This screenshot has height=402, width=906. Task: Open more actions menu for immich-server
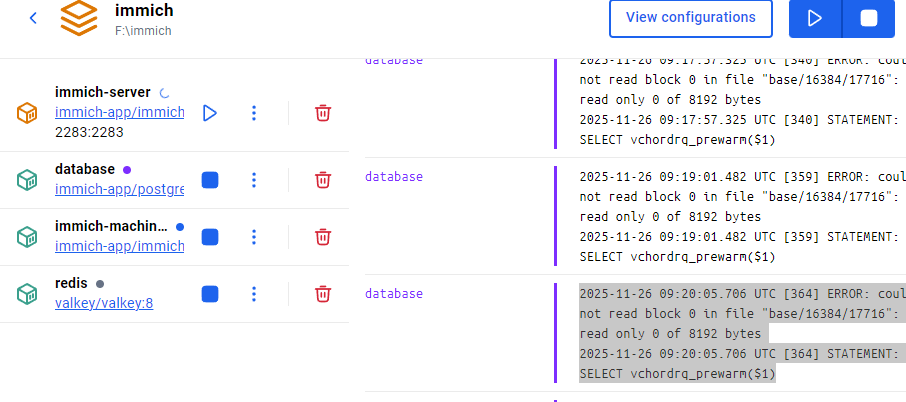(x=254, y=113)
